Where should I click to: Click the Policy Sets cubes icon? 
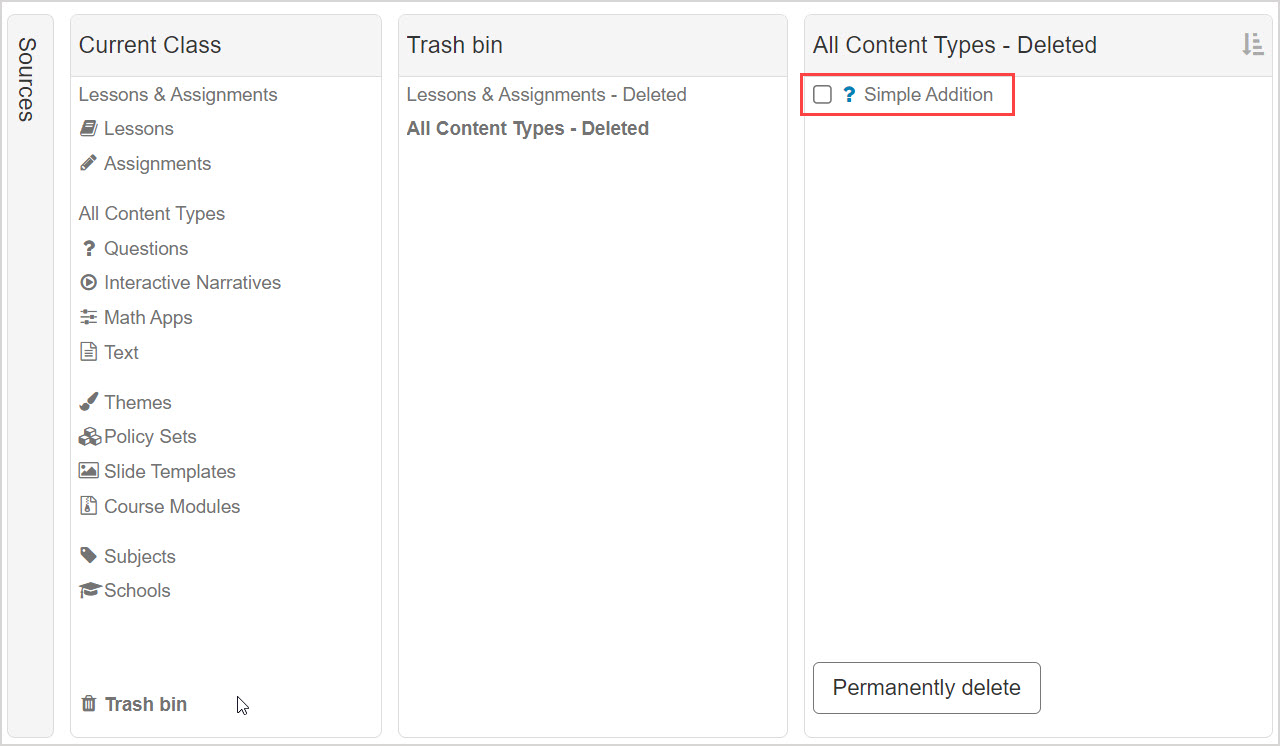click(x=89, y=437)
